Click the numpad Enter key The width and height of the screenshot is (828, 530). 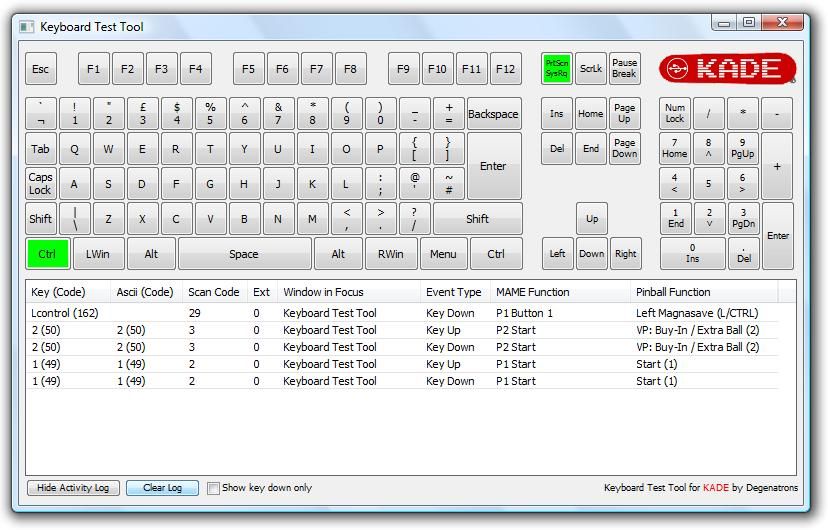(778, 236)
